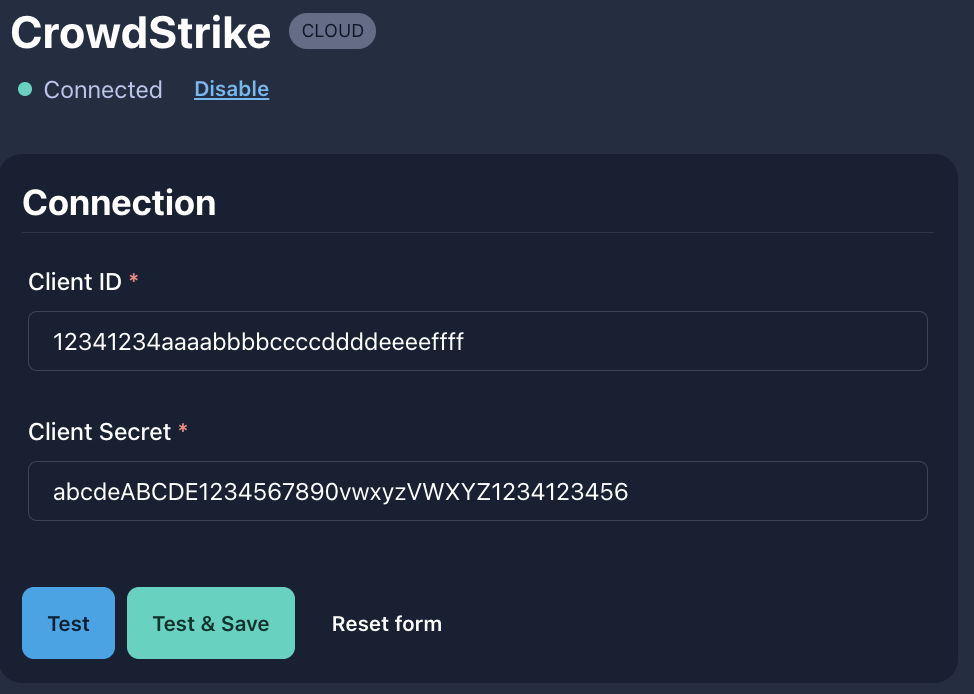Disable the CrowdStrike integration
Viewport: 974px width, 694px height.
231,89
